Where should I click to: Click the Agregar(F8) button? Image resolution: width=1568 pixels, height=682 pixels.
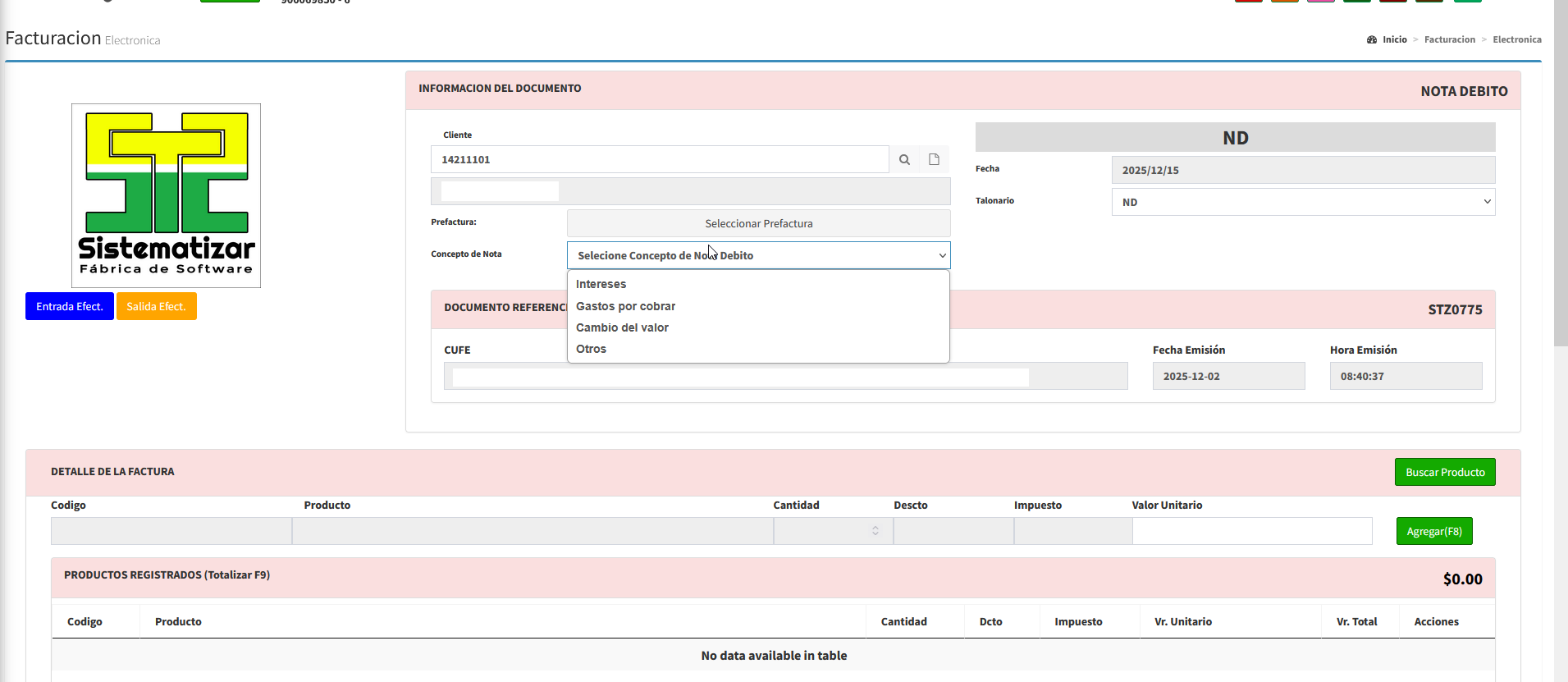[x=1434, y=531]
